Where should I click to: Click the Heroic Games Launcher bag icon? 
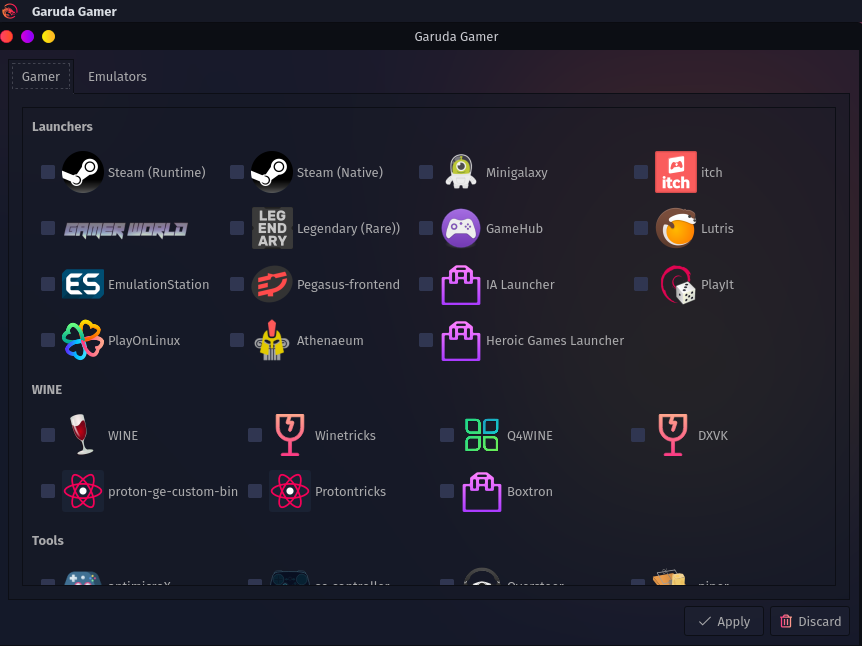pos(461,341)
